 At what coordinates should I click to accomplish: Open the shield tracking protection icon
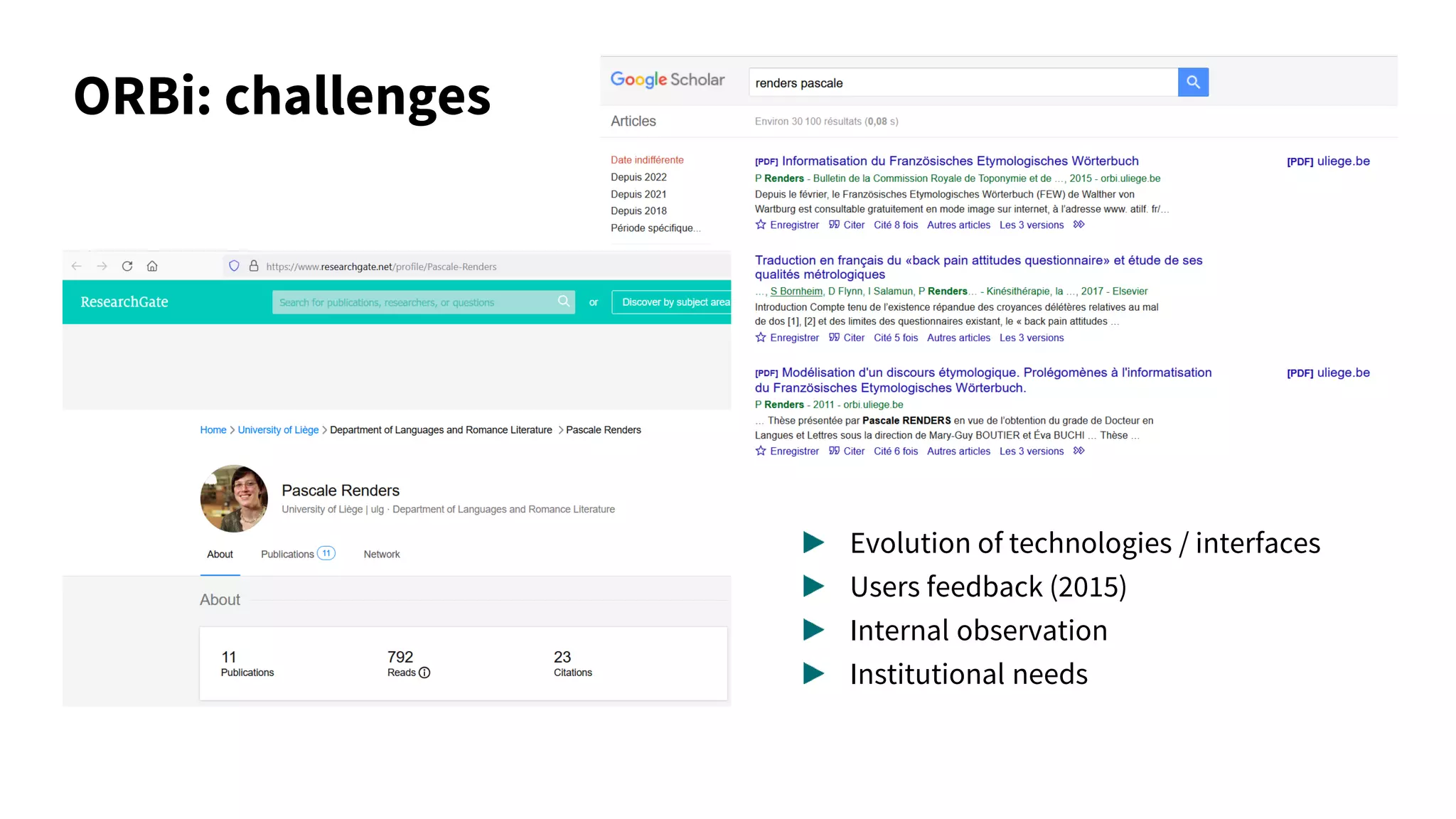click(234, 266)
